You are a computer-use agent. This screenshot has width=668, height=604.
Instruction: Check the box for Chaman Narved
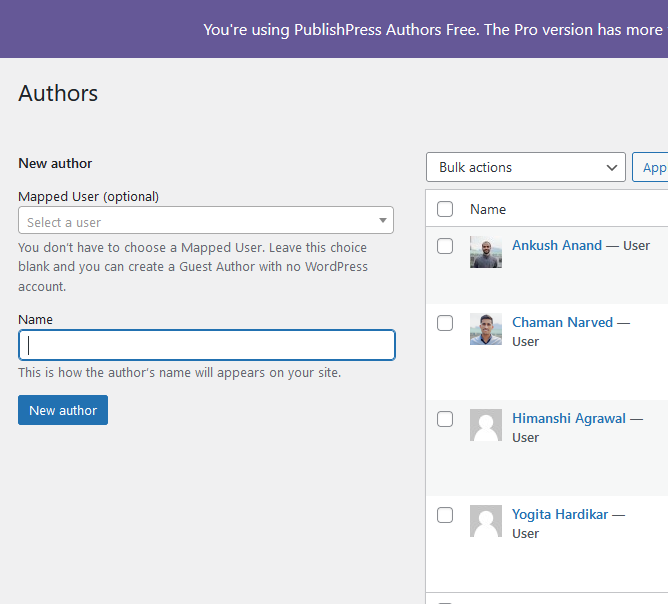tap(445, 323)
